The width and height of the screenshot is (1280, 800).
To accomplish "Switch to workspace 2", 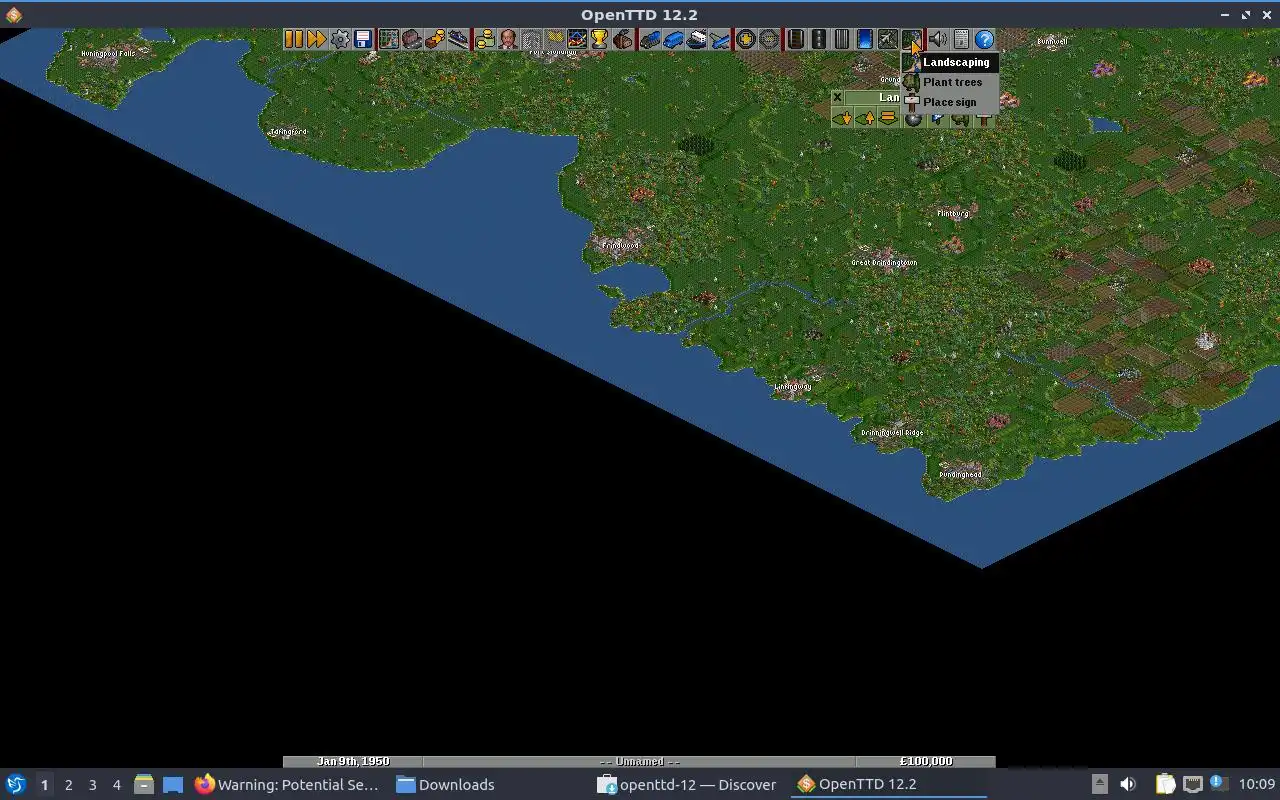I will click(68, 785).
